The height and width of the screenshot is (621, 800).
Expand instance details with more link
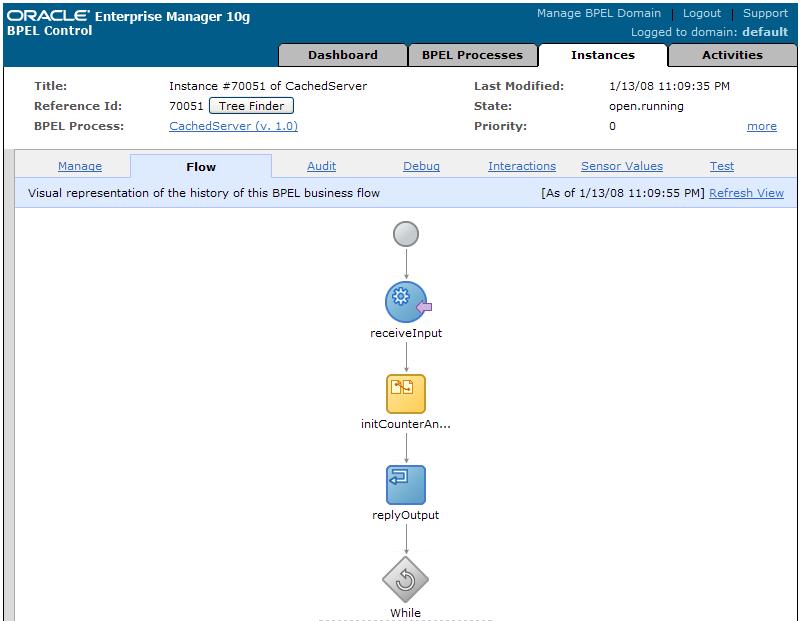pyautogui.click(x=761, y=127)
